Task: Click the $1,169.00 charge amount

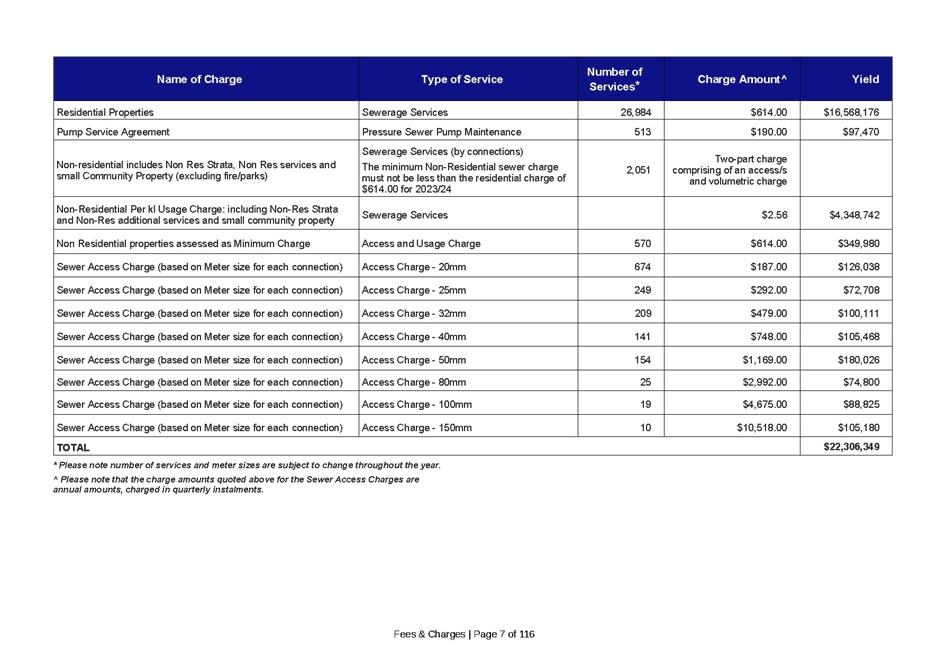Action: point(765,360)
